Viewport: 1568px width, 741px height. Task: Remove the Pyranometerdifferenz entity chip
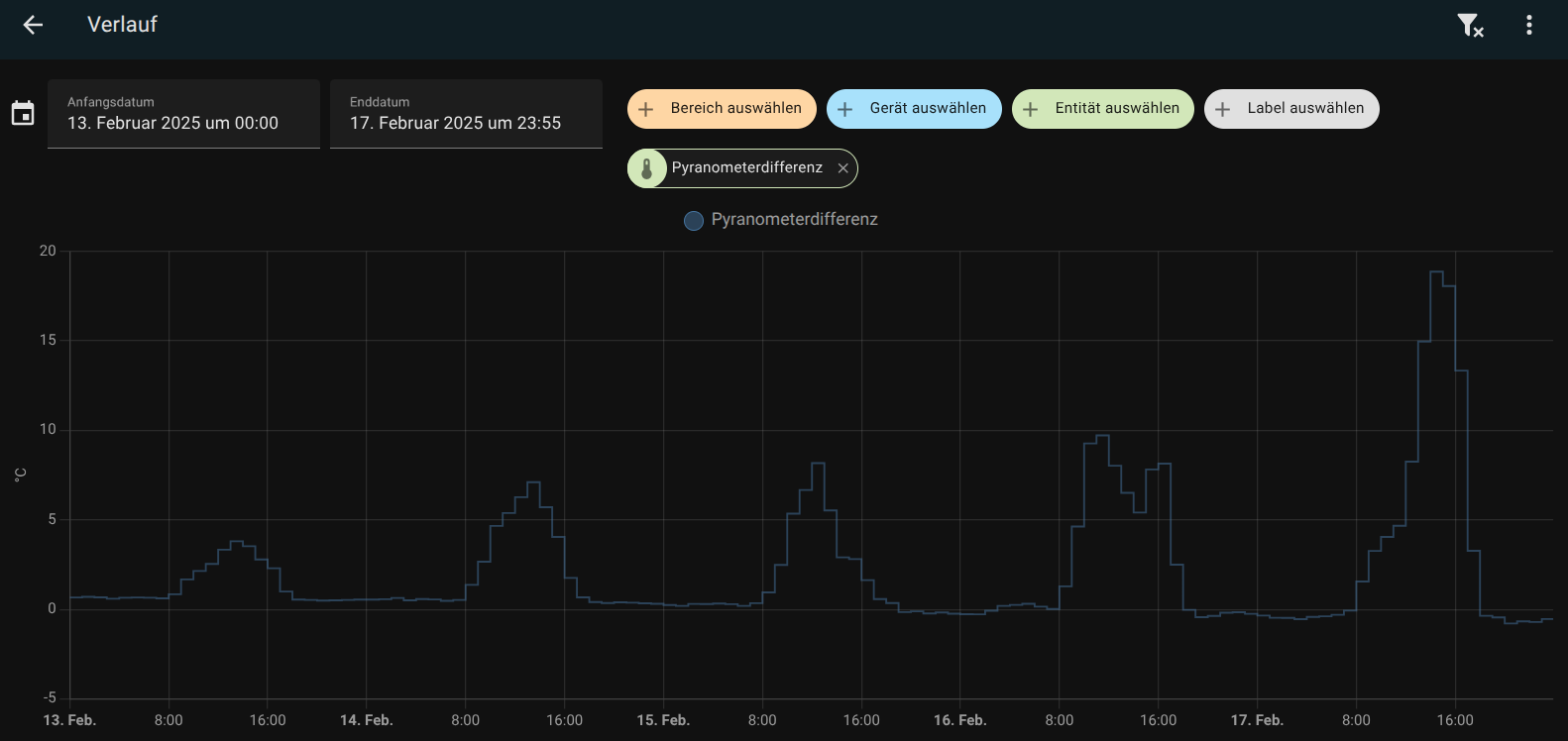tap(842, 168)
